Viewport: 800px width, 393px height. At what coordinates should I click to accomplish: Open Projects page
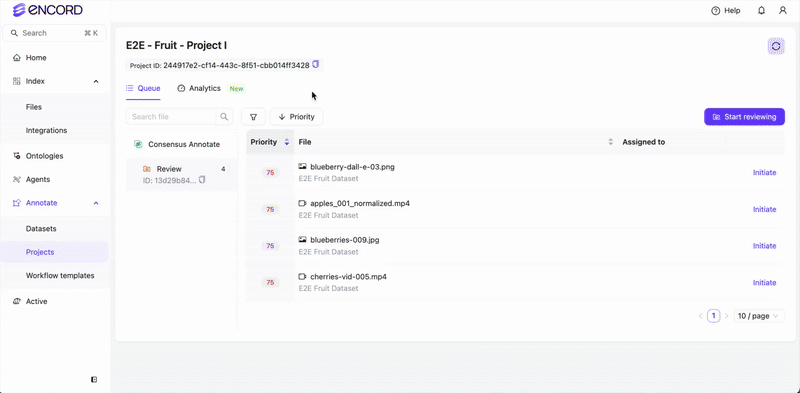[x=40, y=252]
